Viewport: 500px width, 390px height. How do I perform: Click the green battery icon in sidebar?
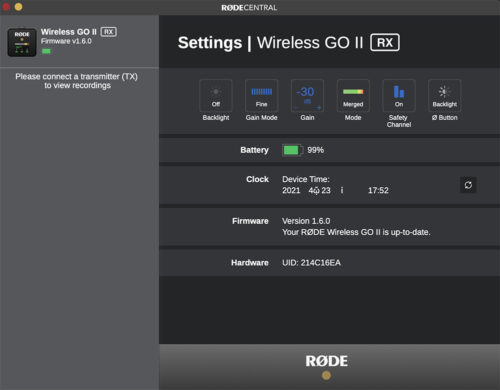point(46,51)
